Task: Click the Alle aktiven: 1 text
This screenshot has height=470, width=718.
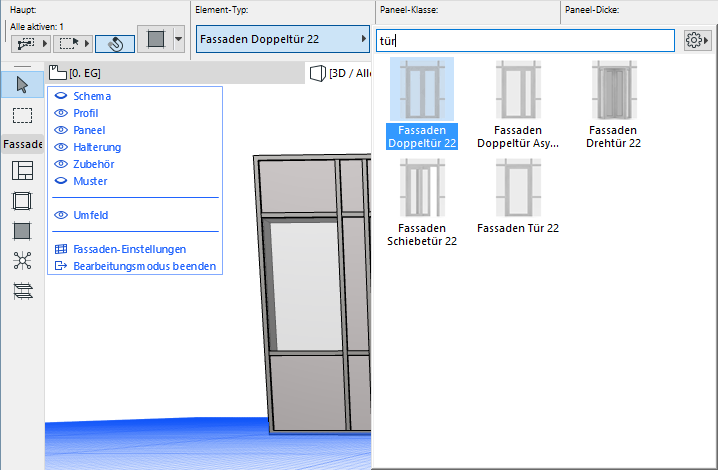Action: tap(37, 27)
